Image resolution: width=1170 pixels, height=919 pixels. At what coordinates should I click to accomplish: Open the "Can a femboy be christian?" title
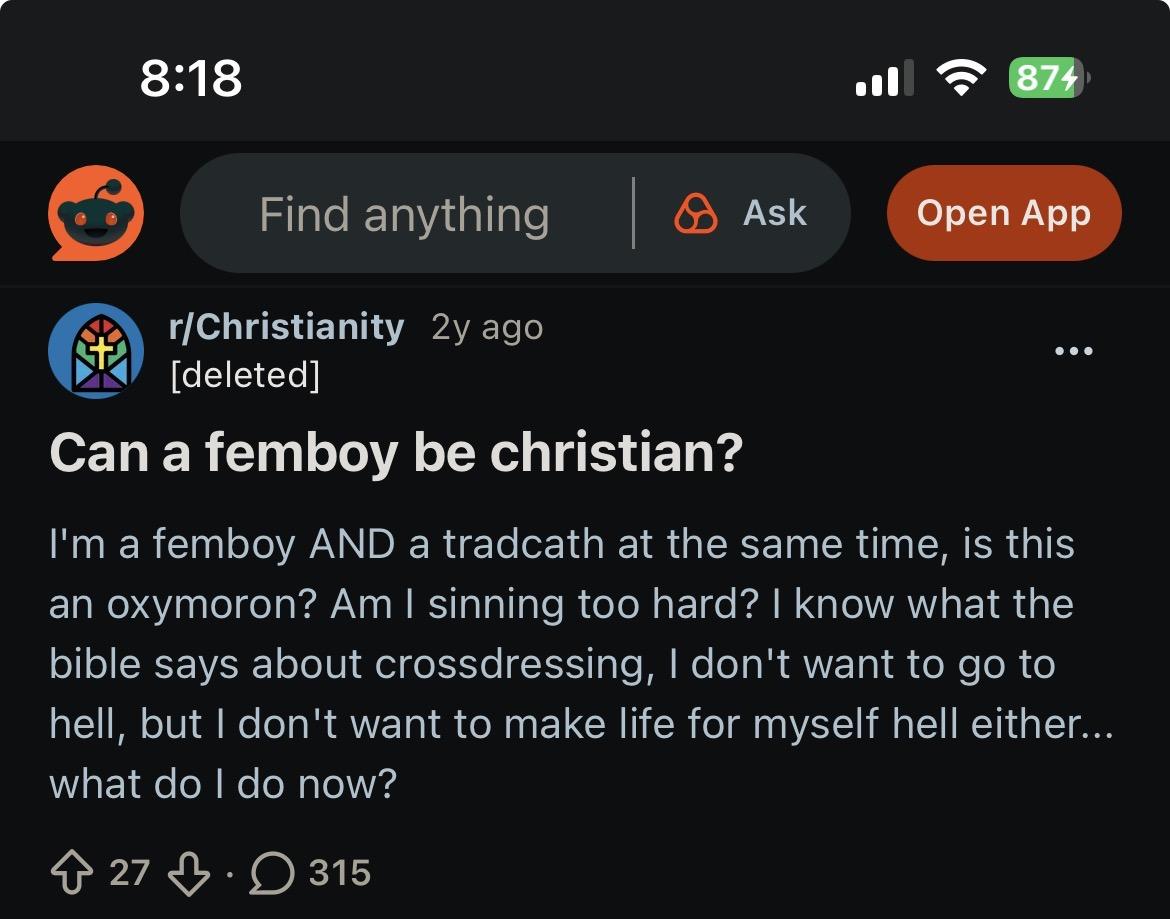pos(396,453)
